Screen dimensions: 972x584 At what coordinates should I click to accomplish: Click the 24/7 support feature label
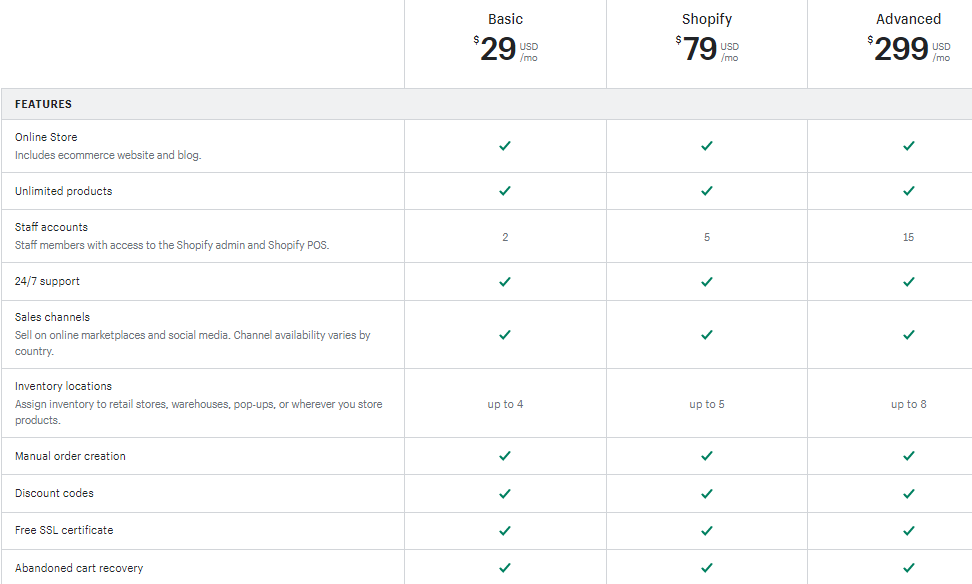coord(47,281)
